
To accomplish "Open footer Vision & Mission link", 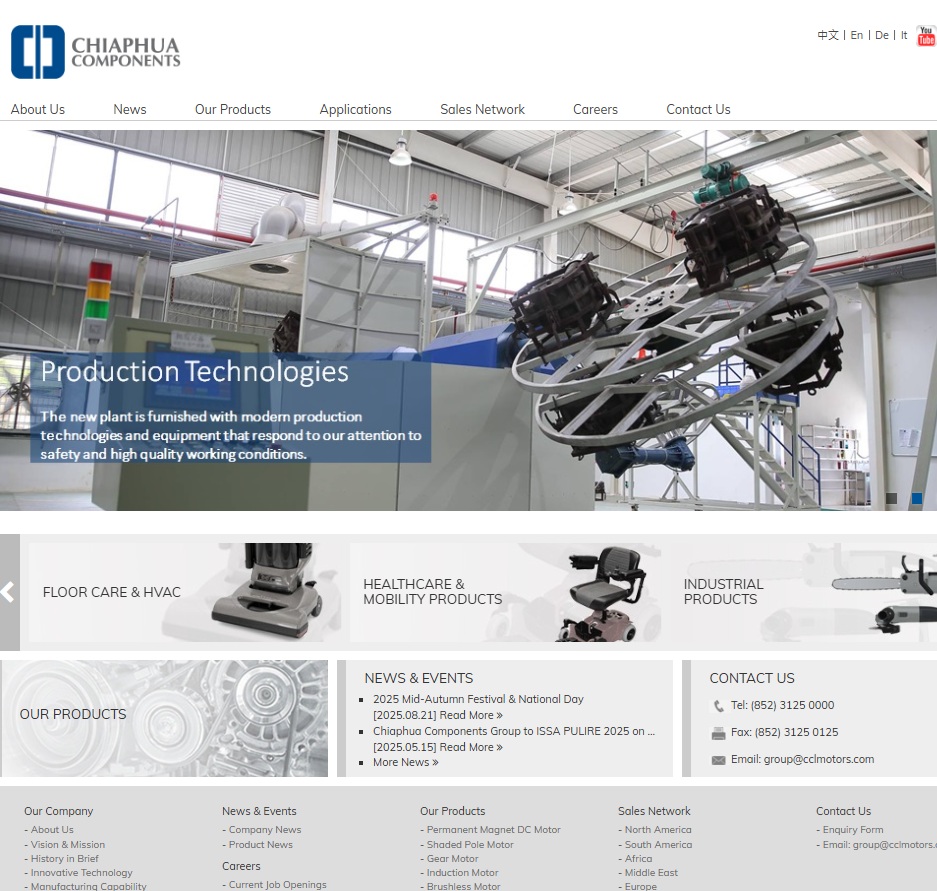I will coord(68,845).
